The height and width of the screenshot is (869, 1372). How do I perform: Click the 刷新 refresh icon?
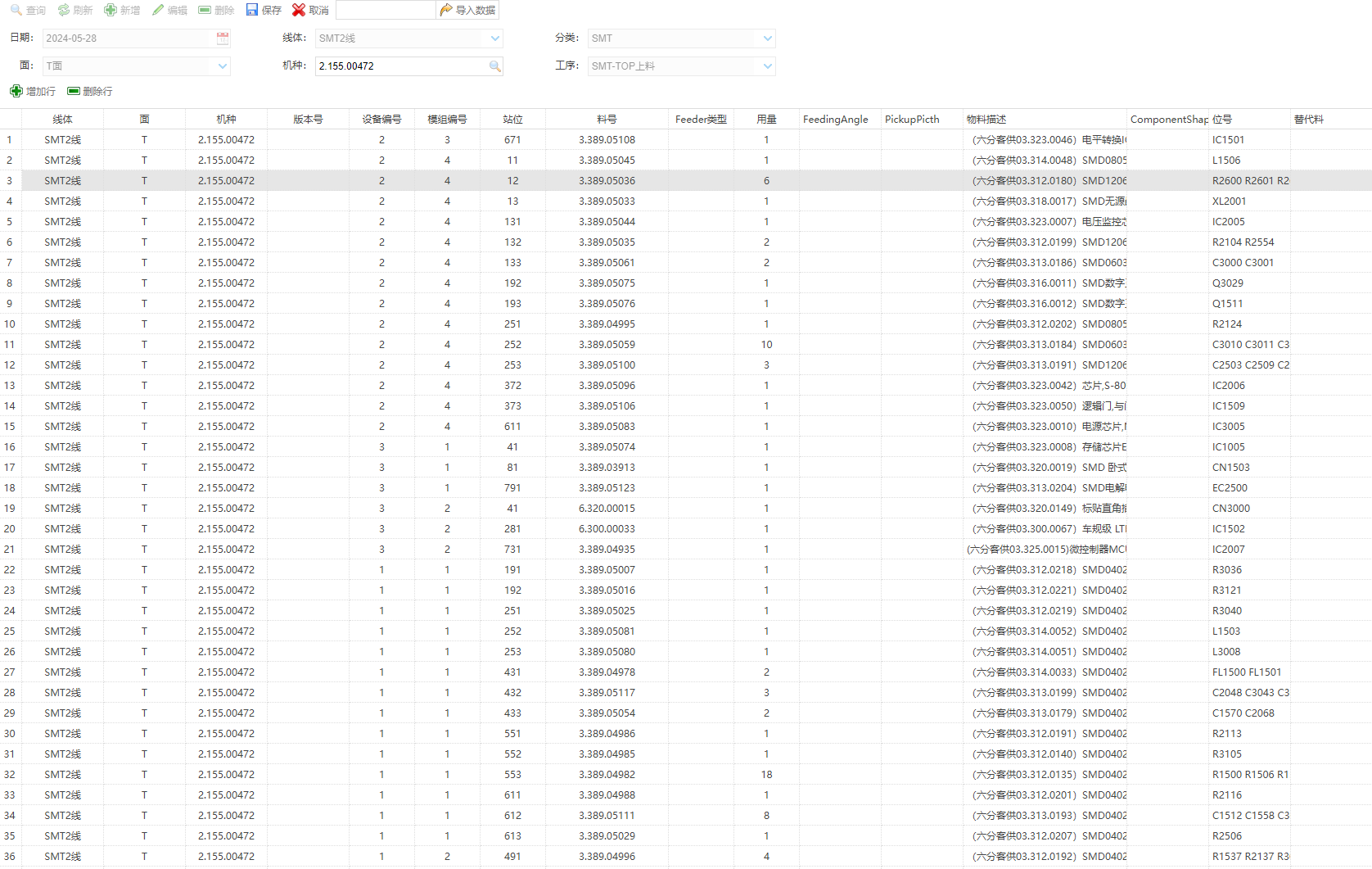point(64,10)
